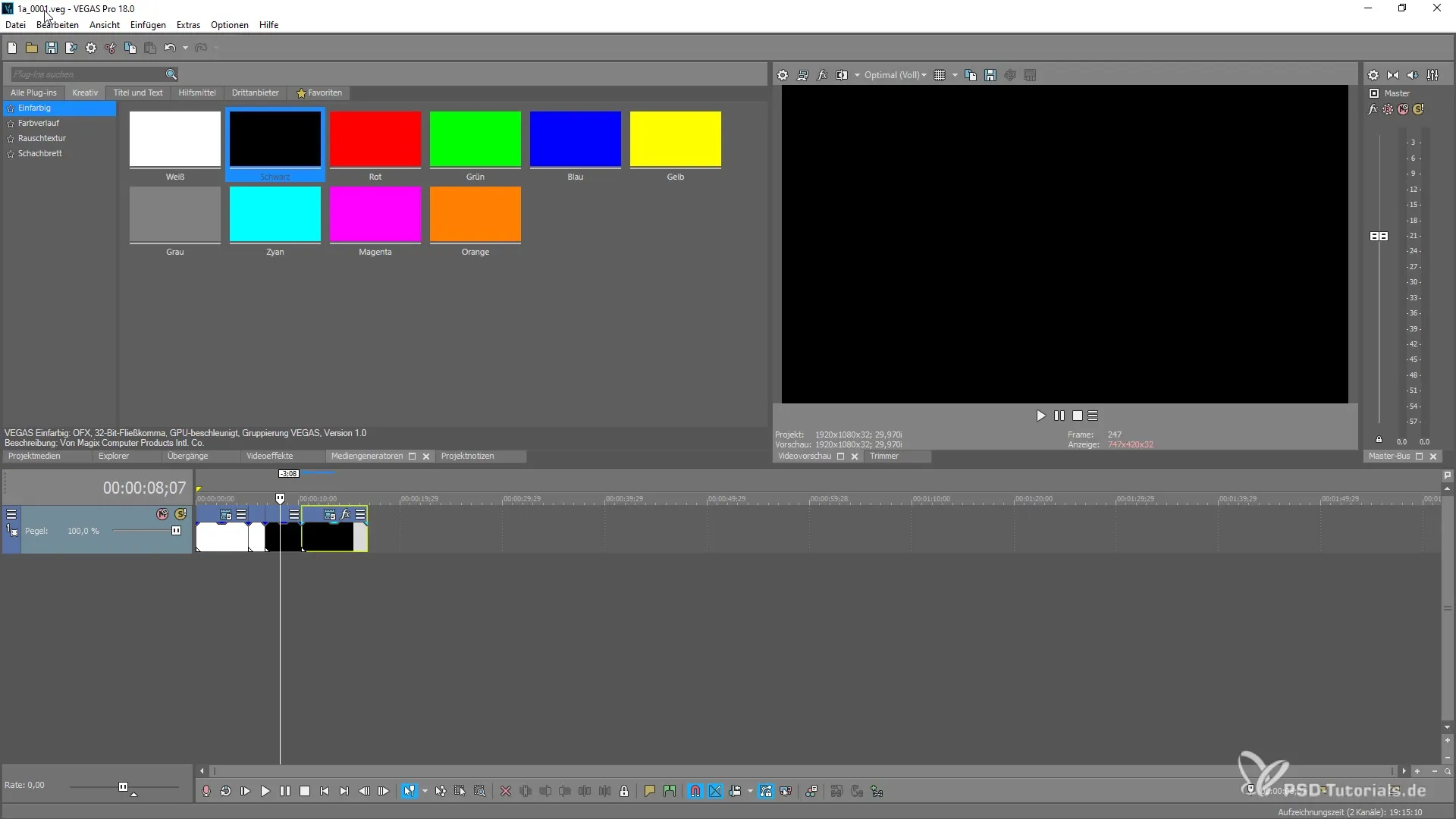Open video preview properties gear
Image resolution: width=1456 pixels, height=819 pixels.
783,75
